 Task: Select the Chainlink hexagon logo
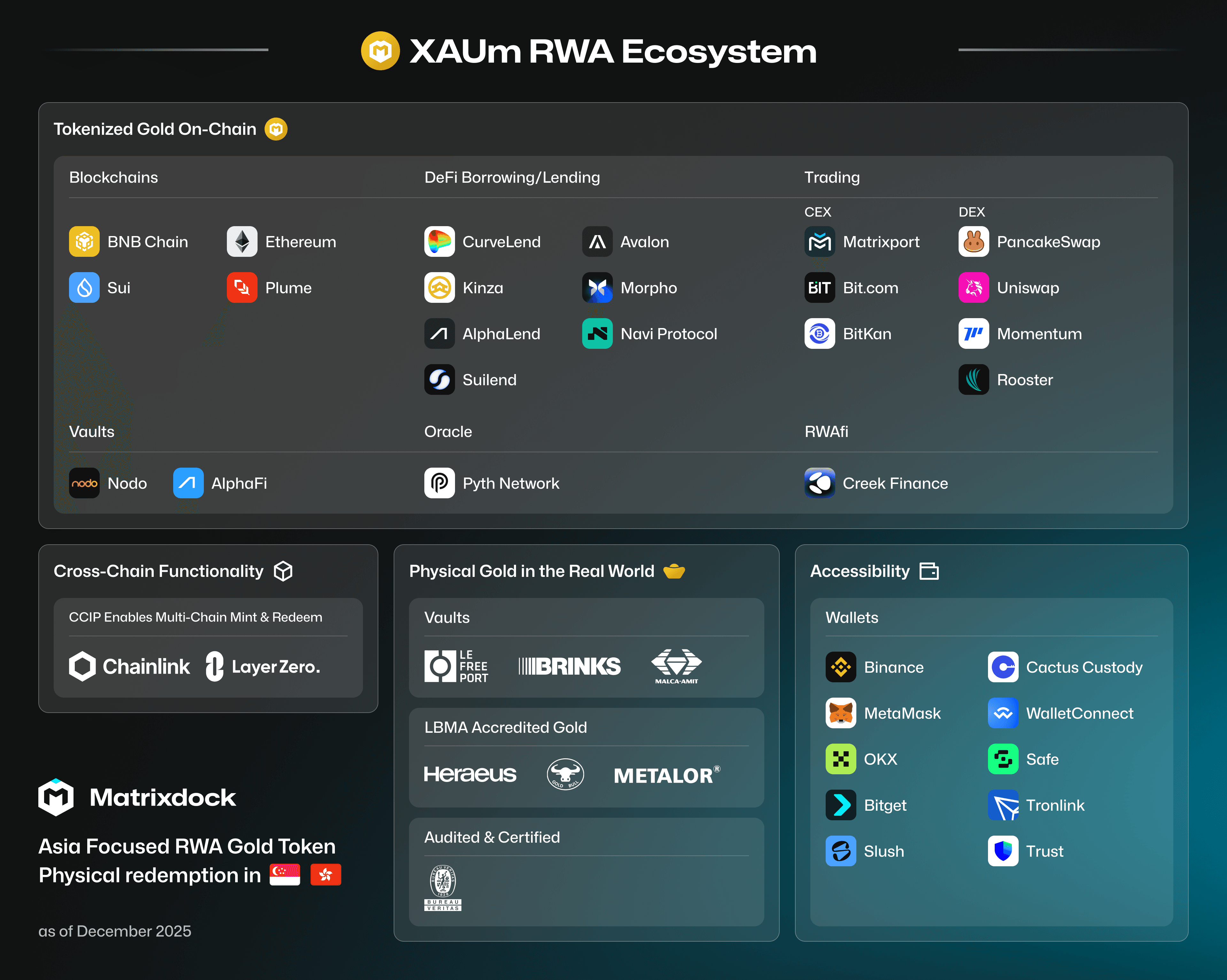click(82, 666)
